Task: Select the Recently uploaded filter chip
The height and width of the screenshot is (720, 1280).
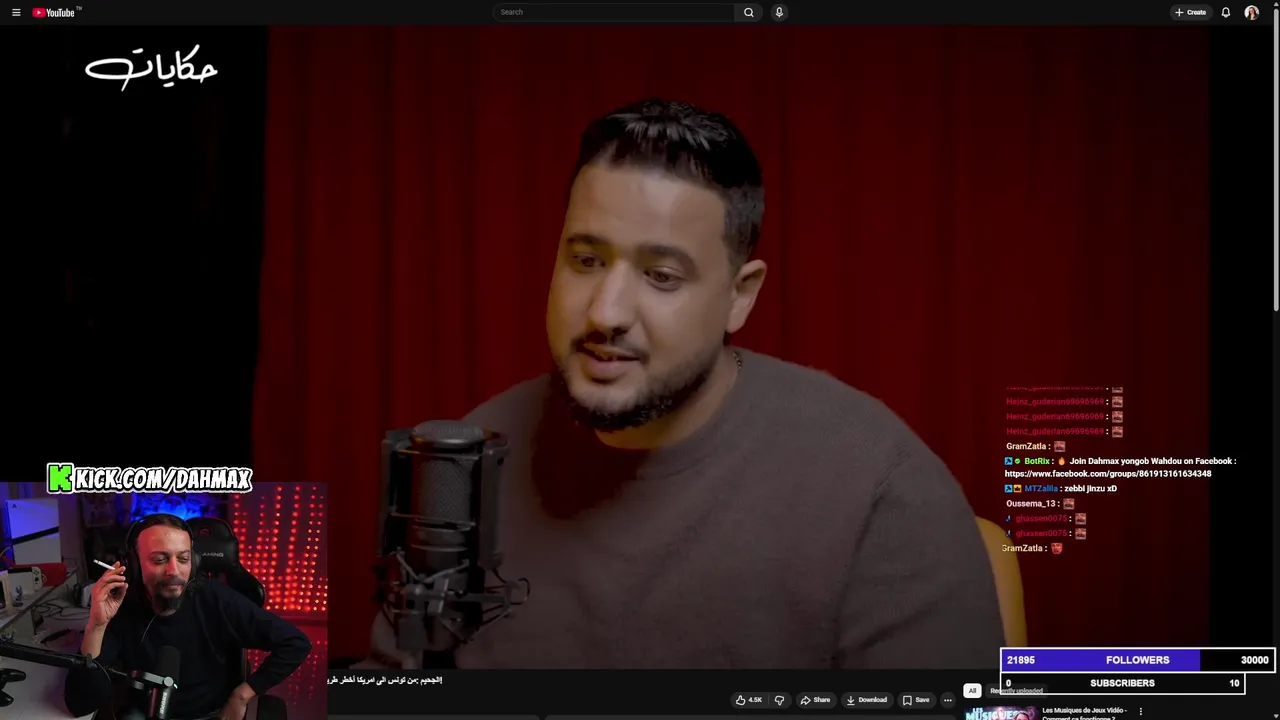Action: 1016,690
